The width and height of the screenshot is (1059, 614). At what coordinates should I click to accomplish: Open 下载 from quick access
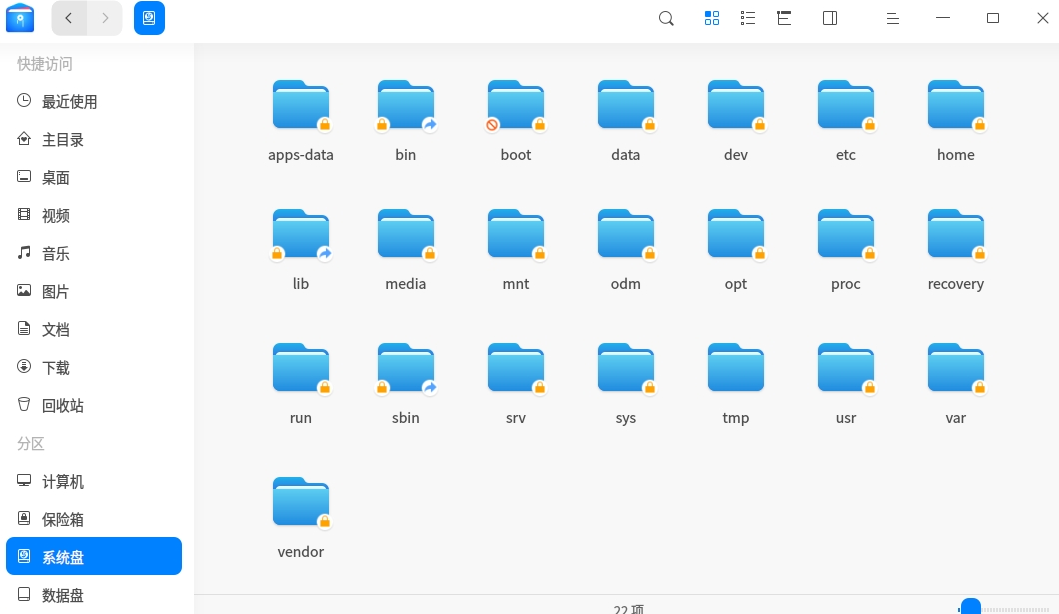click(55, 367)
